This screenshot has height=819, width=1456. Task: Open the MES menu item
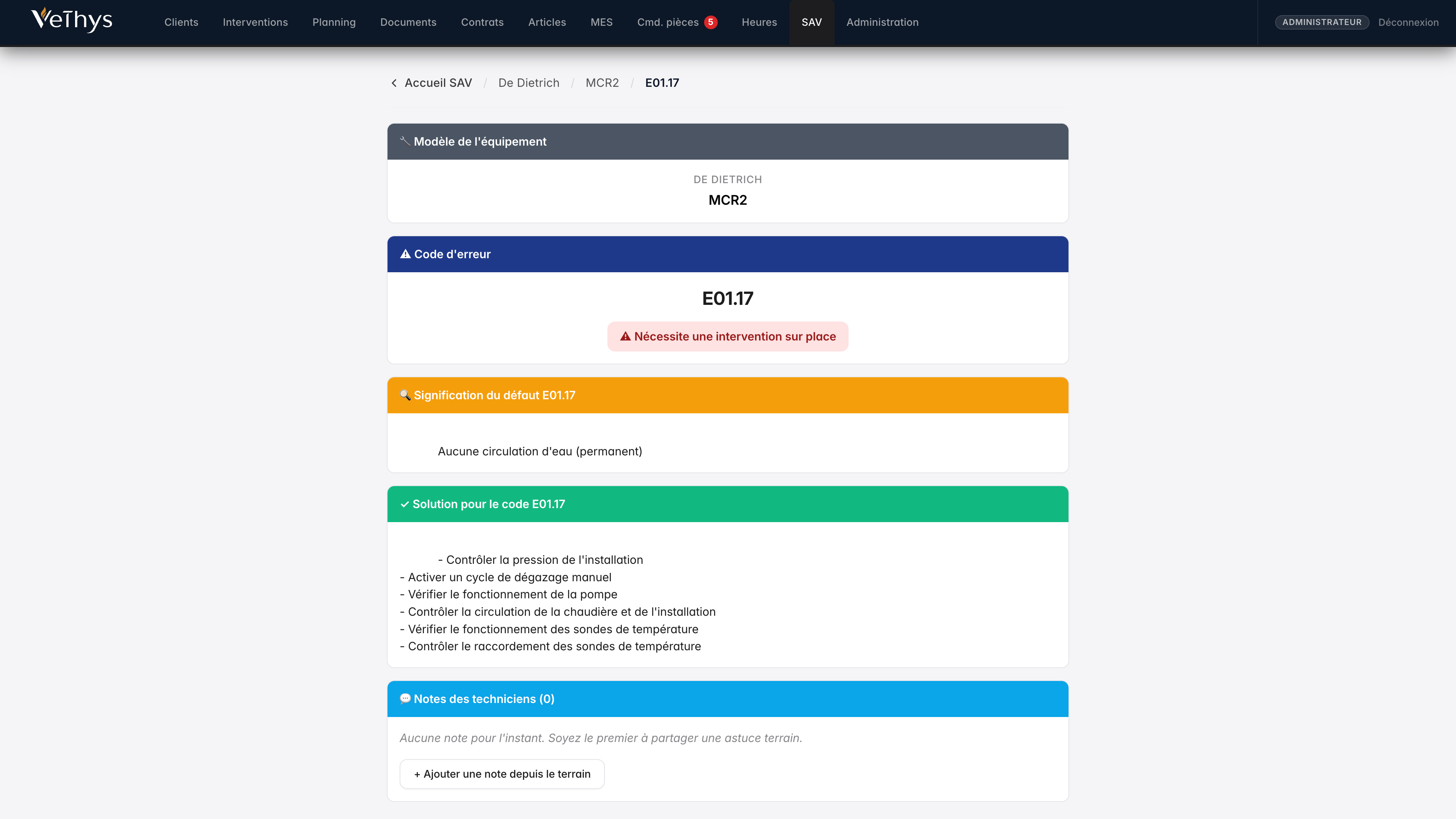click(601, 22)
